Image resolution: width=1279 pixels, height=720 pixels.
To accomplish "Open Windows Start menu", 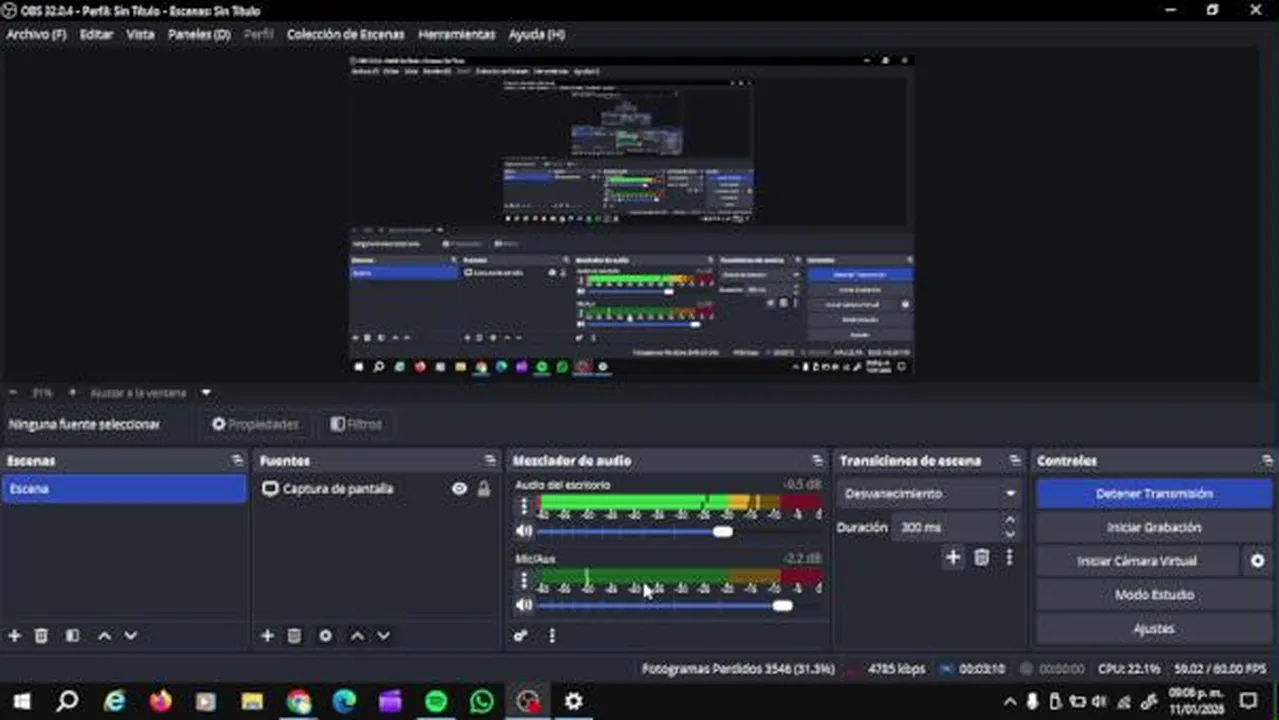I will [22, 701].
